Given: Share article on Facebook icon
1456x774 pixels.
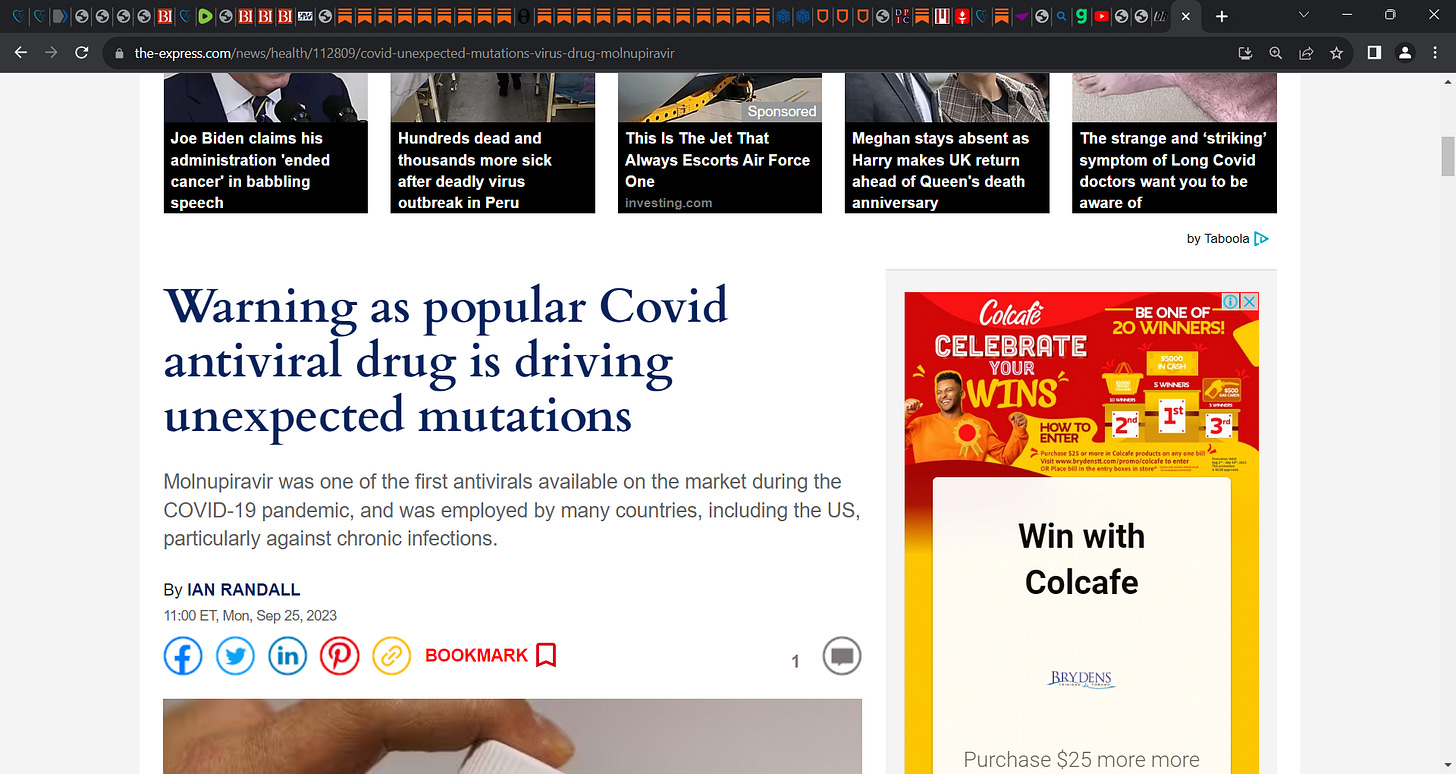Looking at the screenshot, I should tap(183, 656).
